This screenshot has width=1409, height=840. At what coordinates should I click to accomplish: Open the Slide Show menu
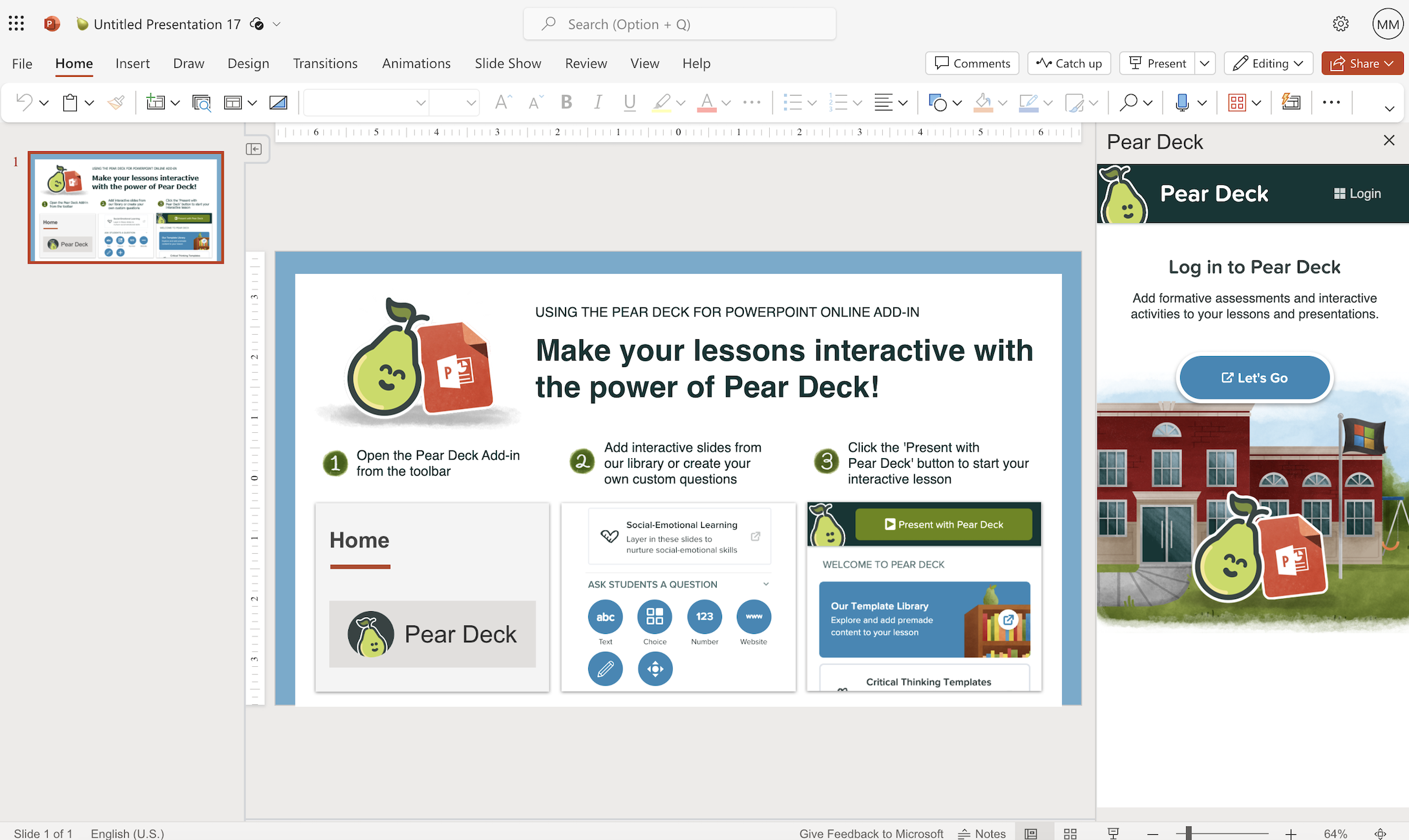pyautogui.click(x=508, y=63)
